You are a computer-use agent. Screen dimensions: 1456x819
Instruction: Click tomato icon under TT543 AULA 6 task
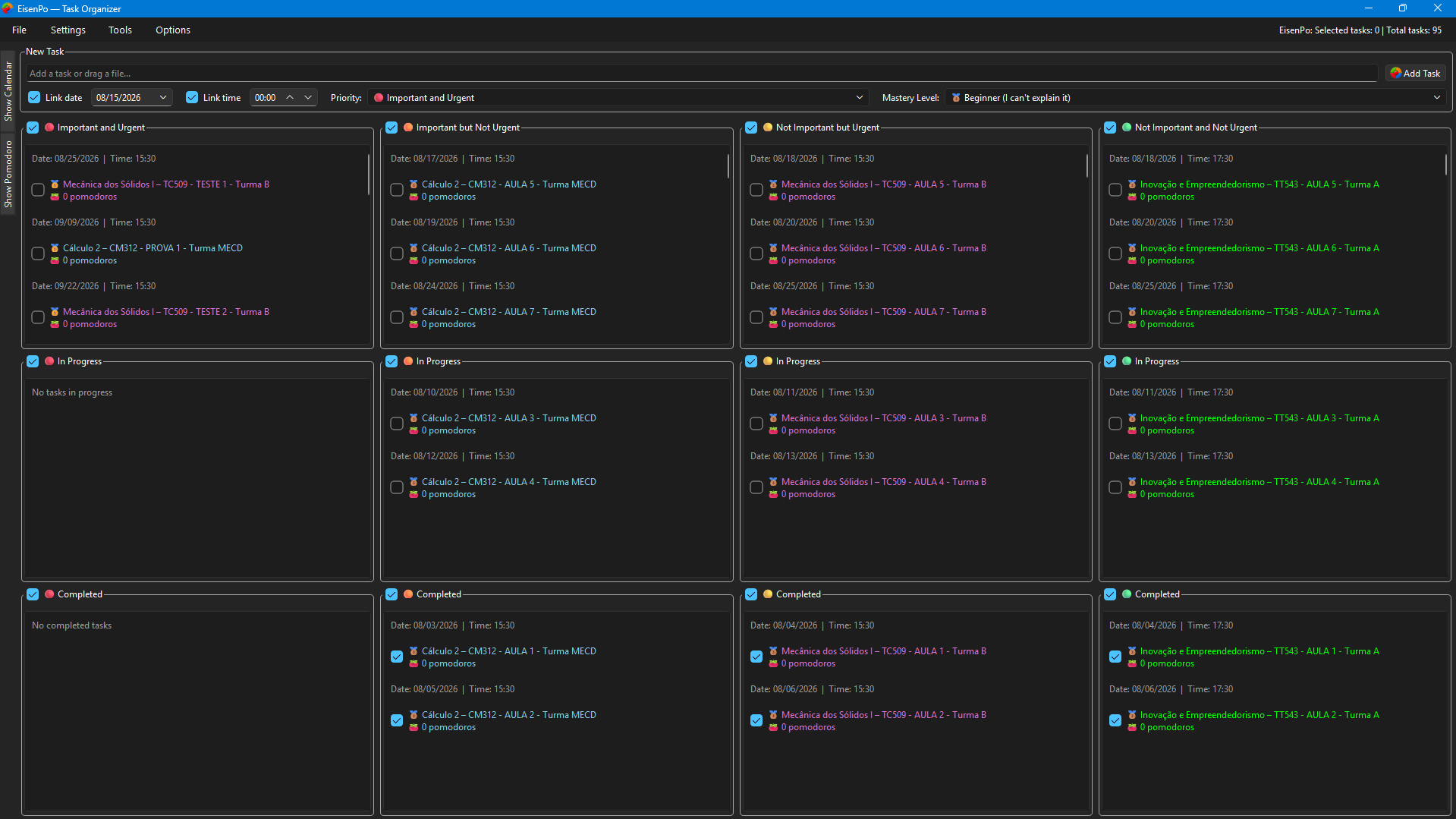pyautogui.click(x=1132, y=260)
